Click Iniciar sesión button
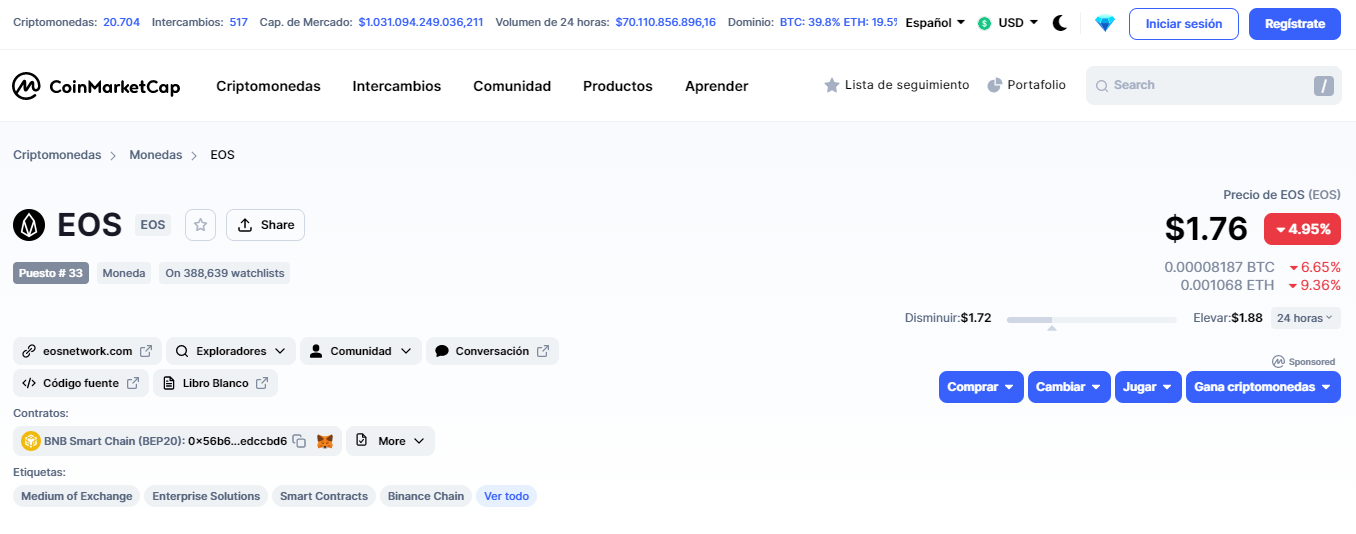 [x=1184, y=24]
